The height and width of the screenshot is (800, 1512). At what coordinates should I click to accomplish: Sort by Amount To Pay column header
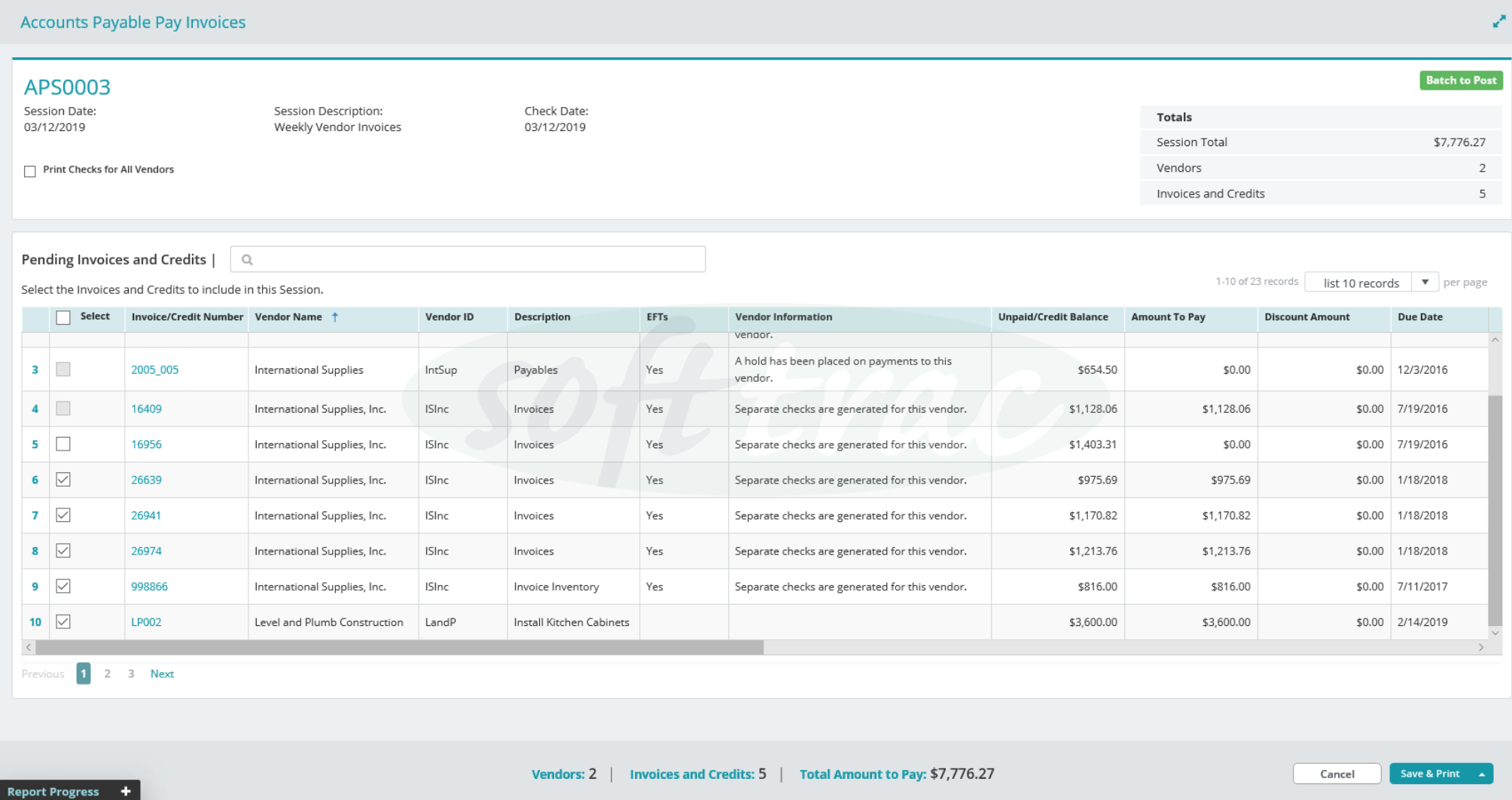(1168, 317)
